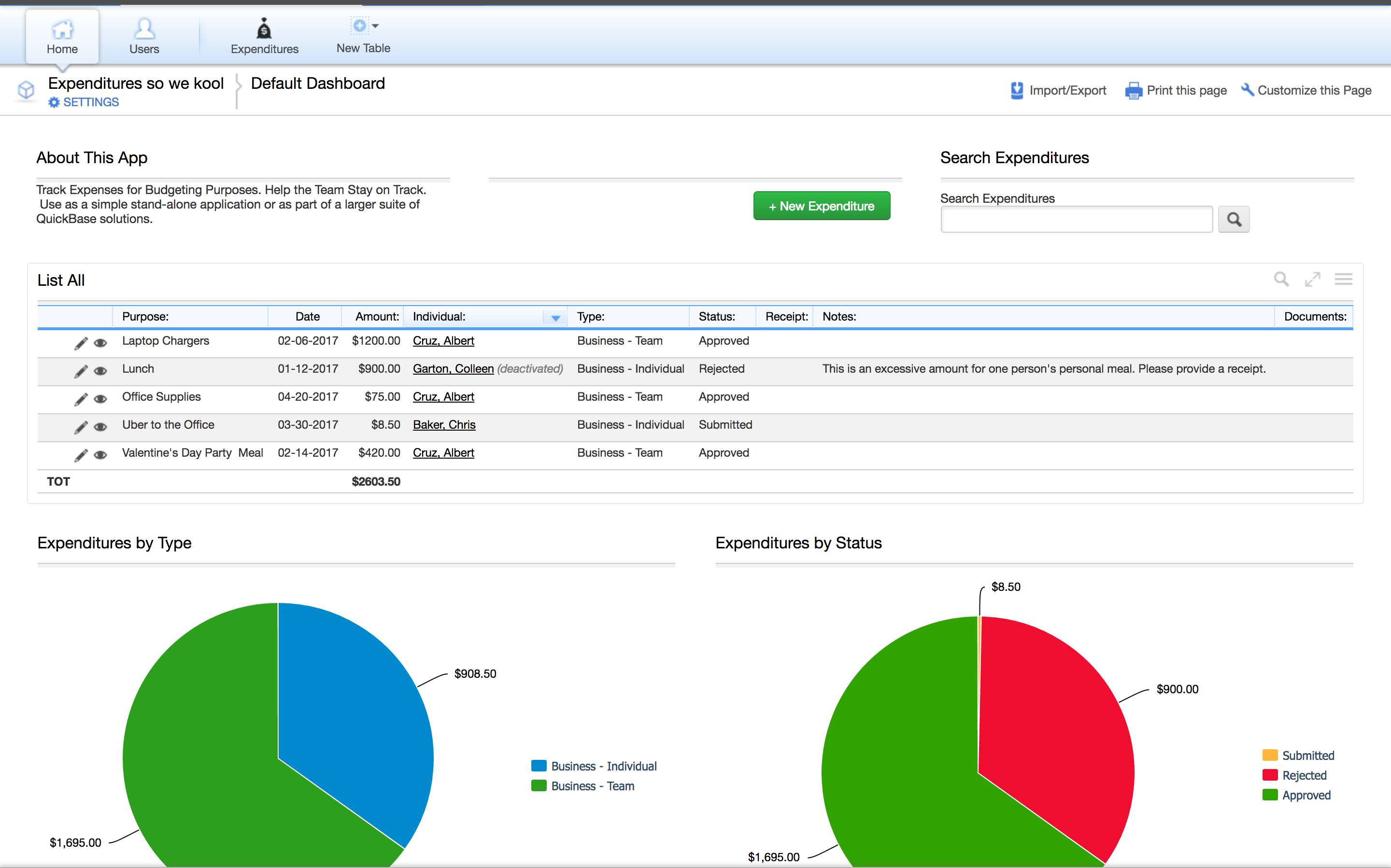1391x868 pixels.
Task: Click the green Business - Team legend swatch
Action: (x=539, y=785)
